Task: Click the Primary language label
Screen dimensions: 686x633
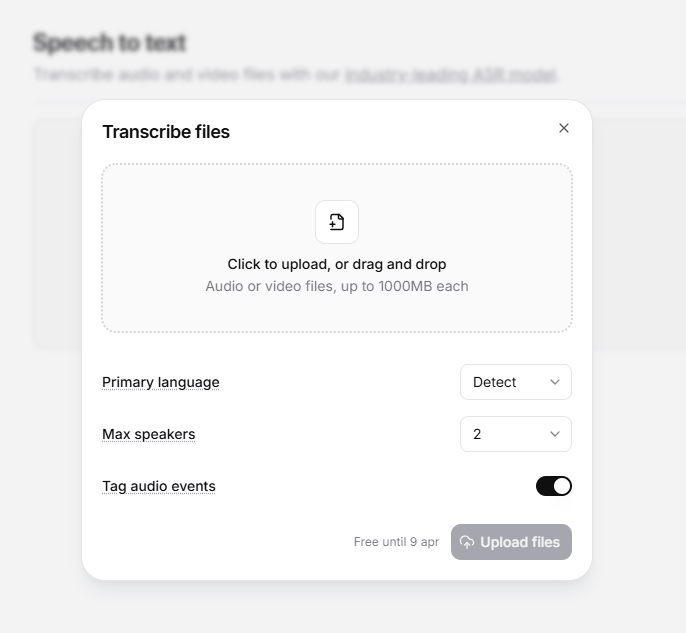Action: pyautogui.click(x=161, y=382)
